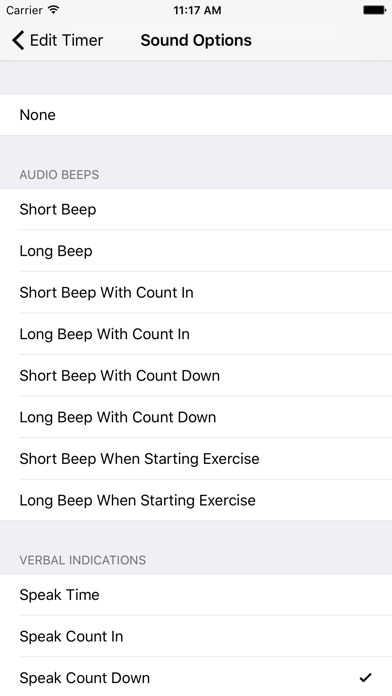Click the Audio Beeps section header
This screenshot has width=392, height=696.
click(x=59, y=175)
